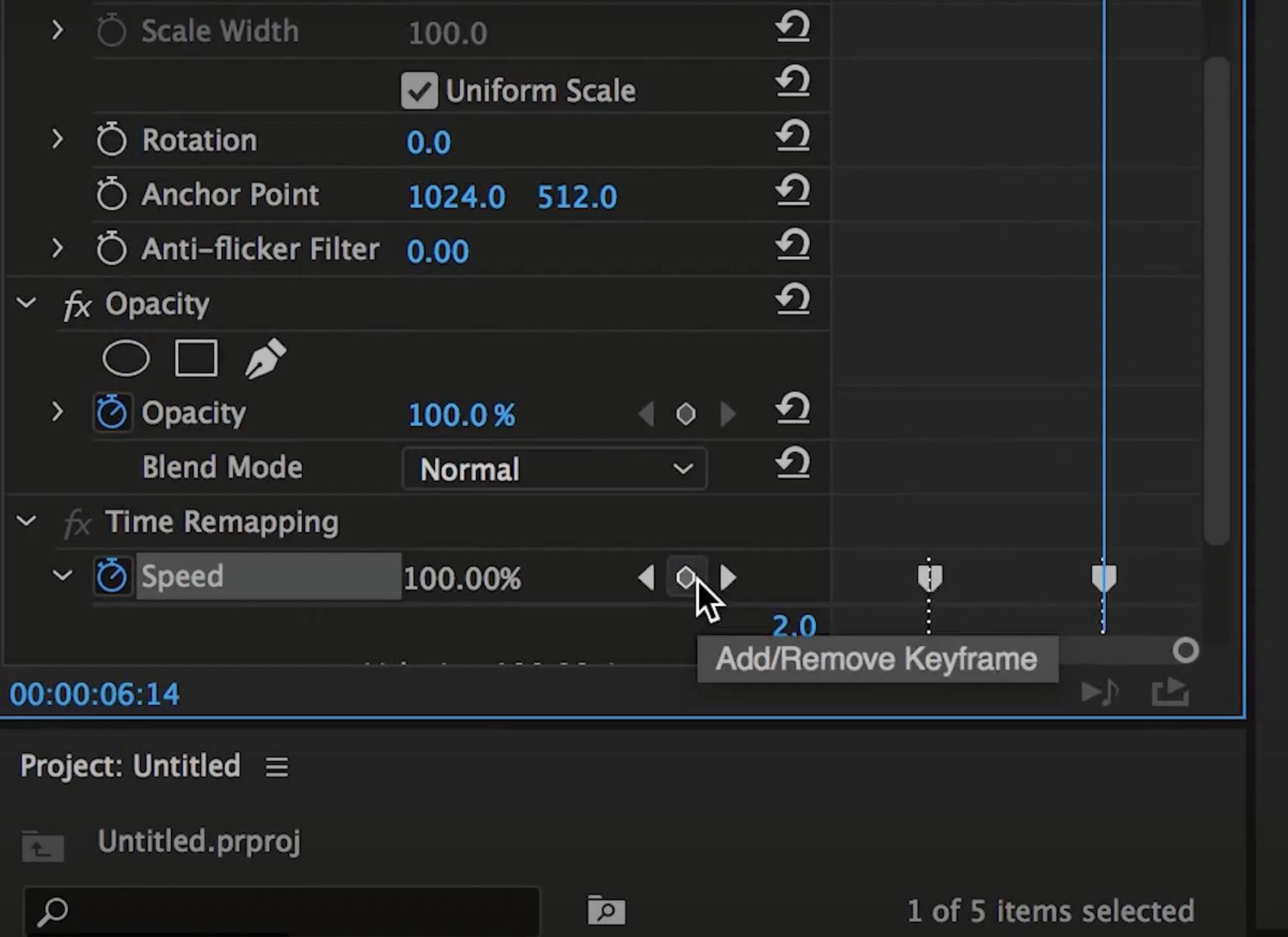
Task: Jump to the next Speed keyframe
Action: [727, 578]
